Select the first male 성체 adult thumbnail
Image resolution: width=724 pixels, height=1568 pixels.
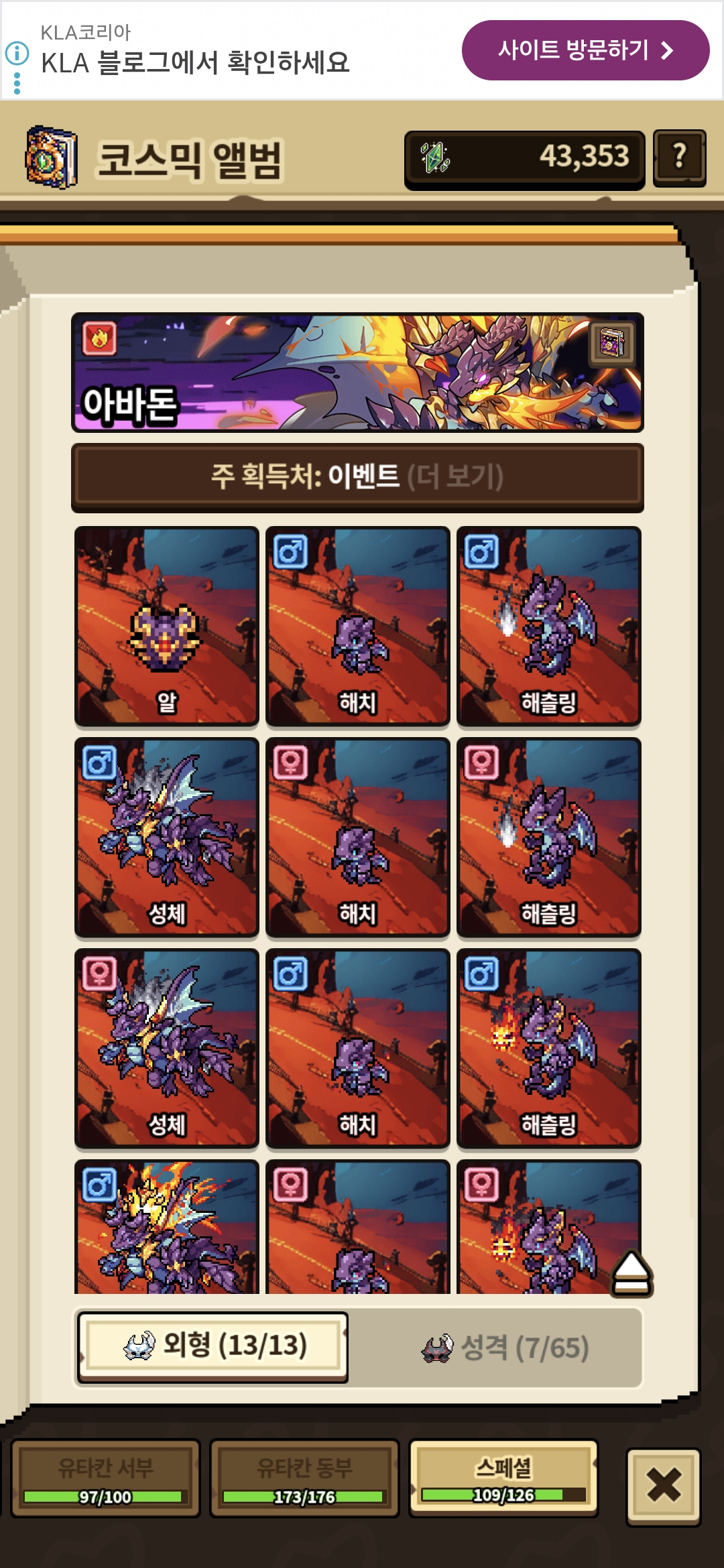166,837
